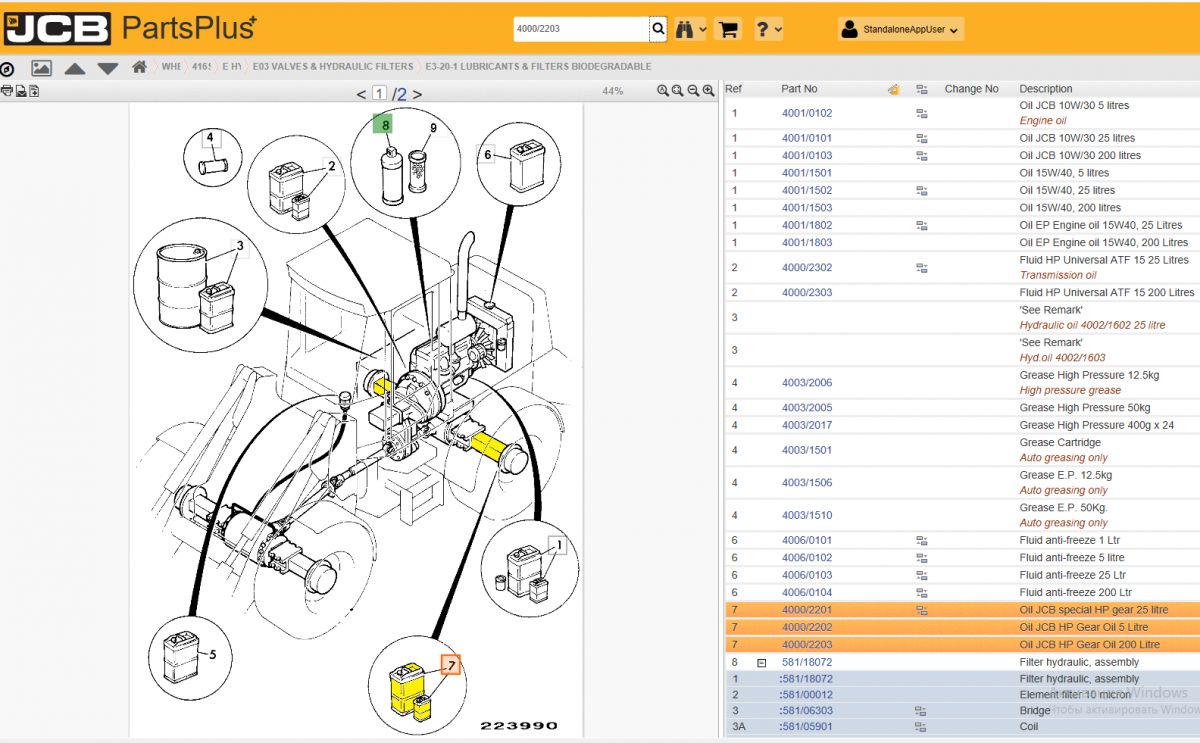Screen dimensions: 1200x743
Task: Open part number 581/18072 in row 8
Action: click(806, 662)
